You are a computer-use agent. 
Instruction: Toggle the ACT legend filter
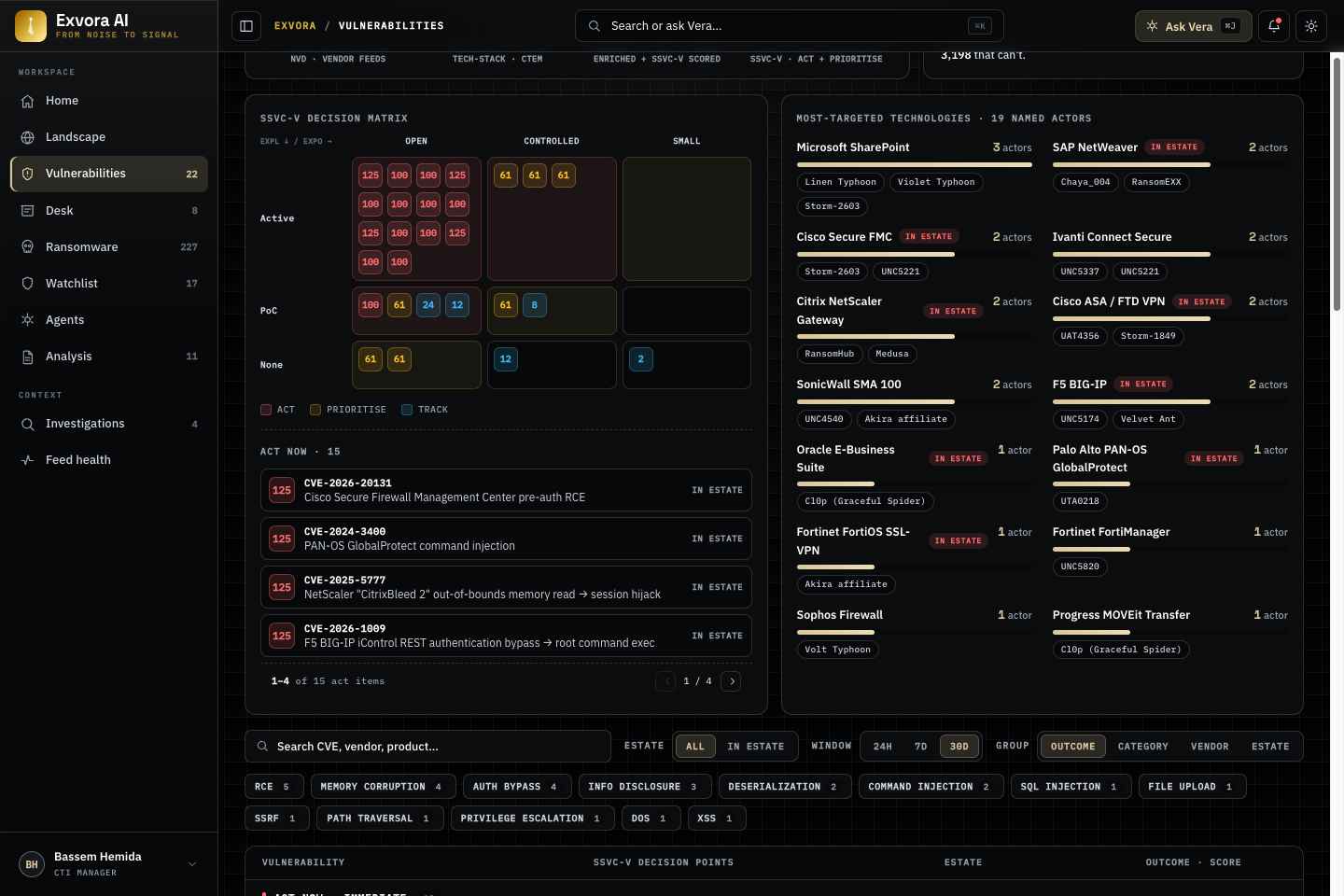277,410
